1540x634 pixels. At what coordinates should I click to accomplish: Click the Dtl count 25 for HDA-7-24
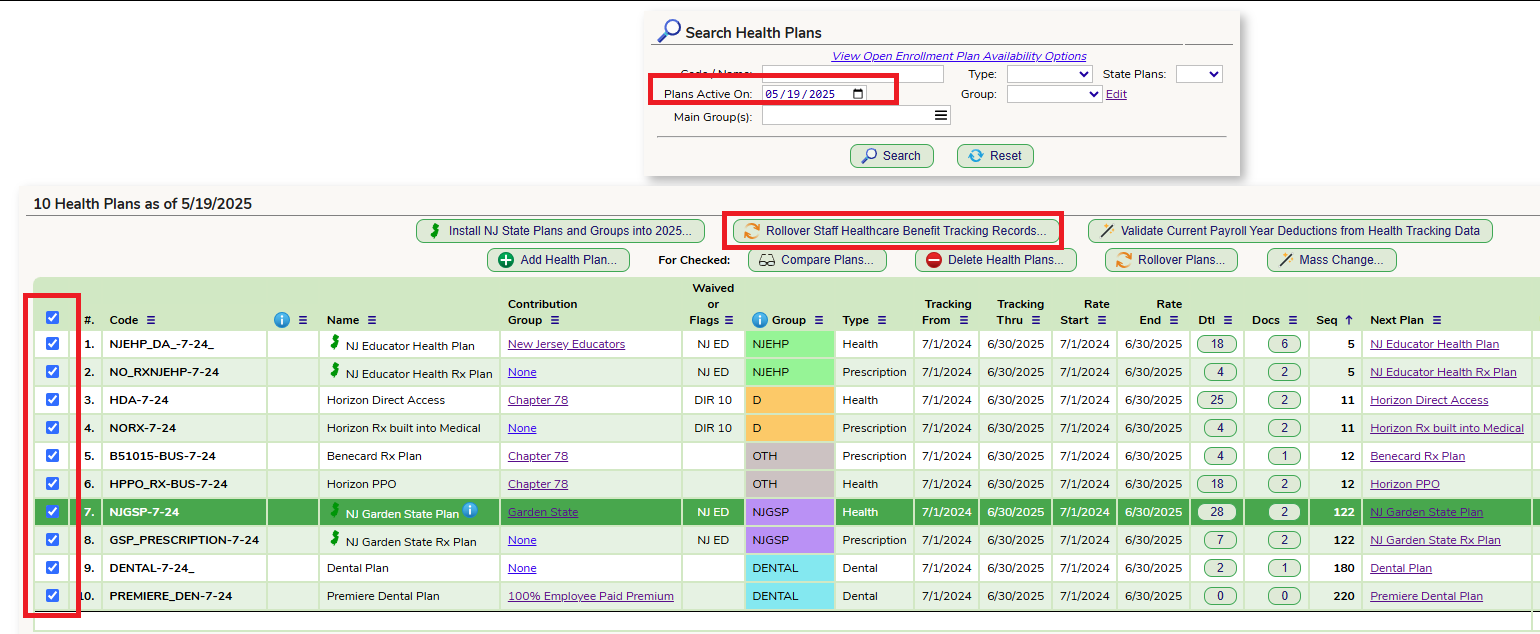(1217, 400)
